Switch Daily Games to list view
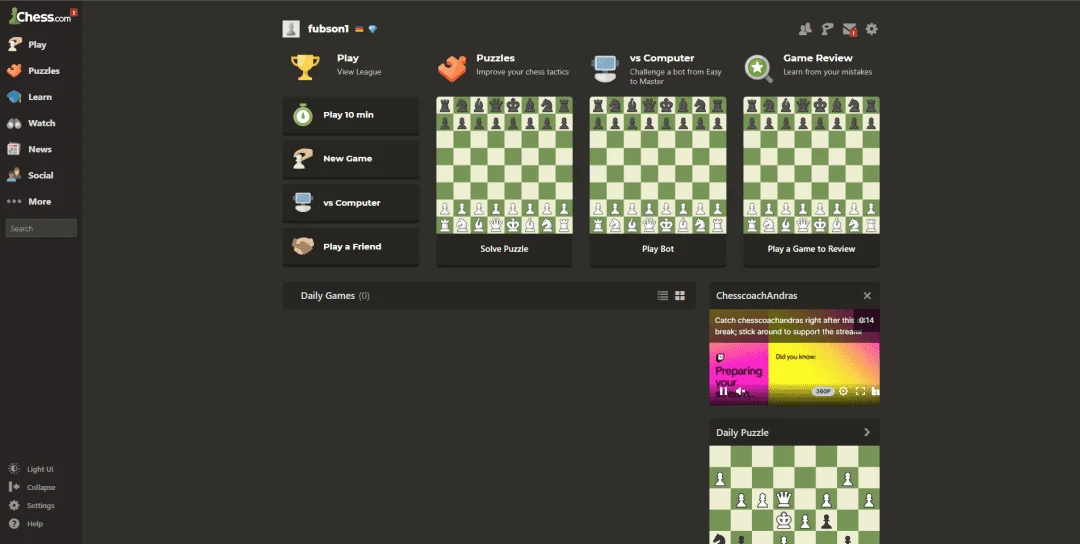This screenshot has width=1080, height=544. tap(663, 295)
